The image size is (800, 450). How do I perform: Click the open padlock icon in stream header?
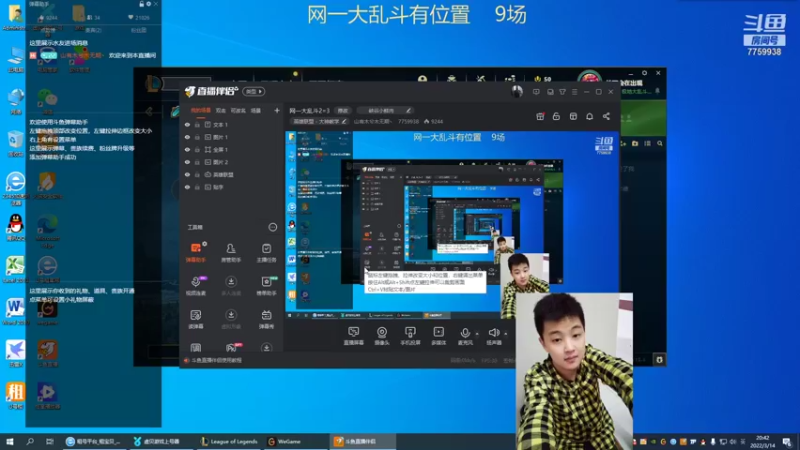point(556,116)
